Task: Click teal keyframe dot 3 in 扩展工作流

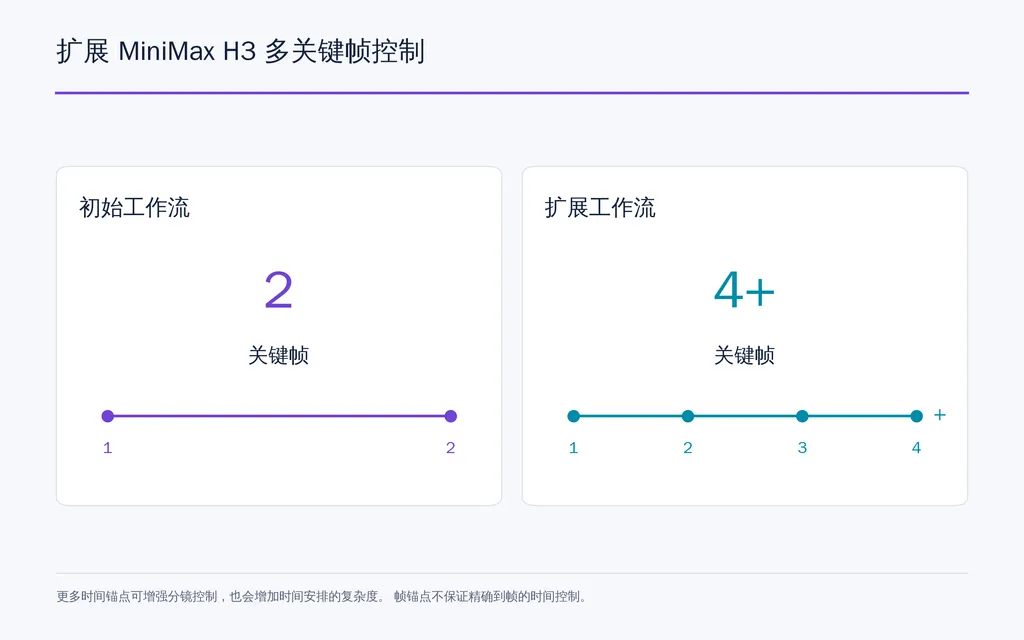Action: 802,416
